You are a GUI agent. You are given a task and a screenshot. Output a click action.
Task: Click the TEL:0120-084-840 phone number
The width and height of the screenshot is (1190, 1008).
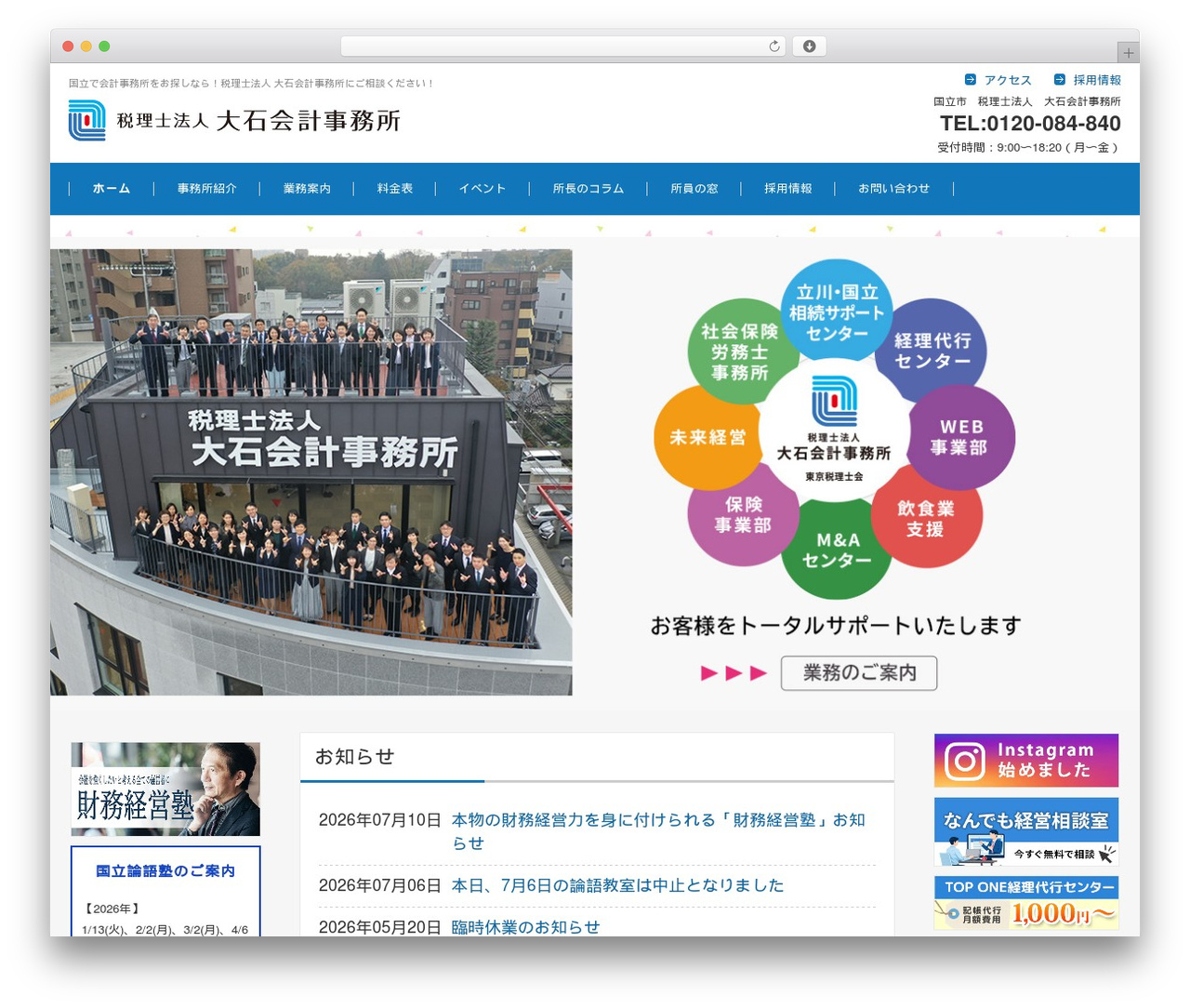(1030, 124)
